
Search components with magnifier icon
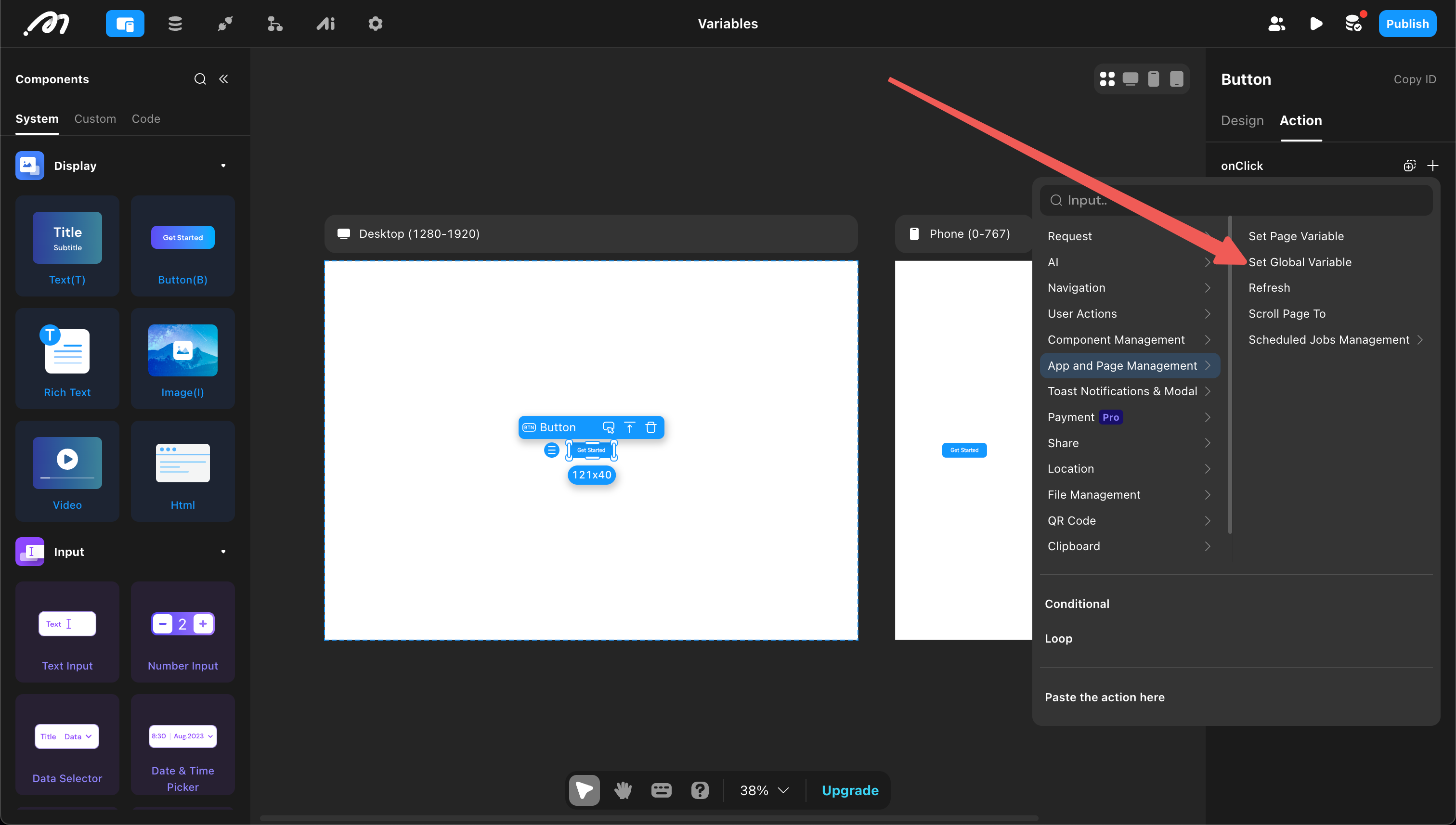[x=199, y=79]
